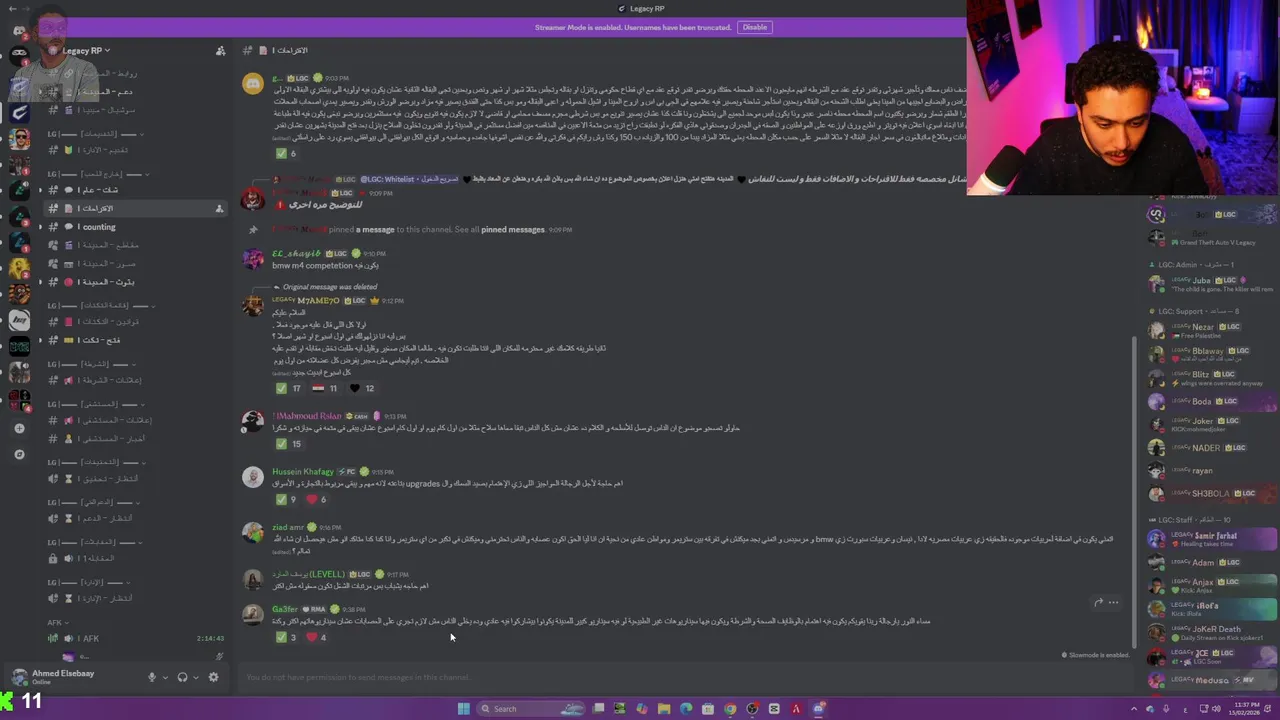1280x720 pixels.
Task: Select member JoKeR Death in the staff list
Action: point(1212,632)
